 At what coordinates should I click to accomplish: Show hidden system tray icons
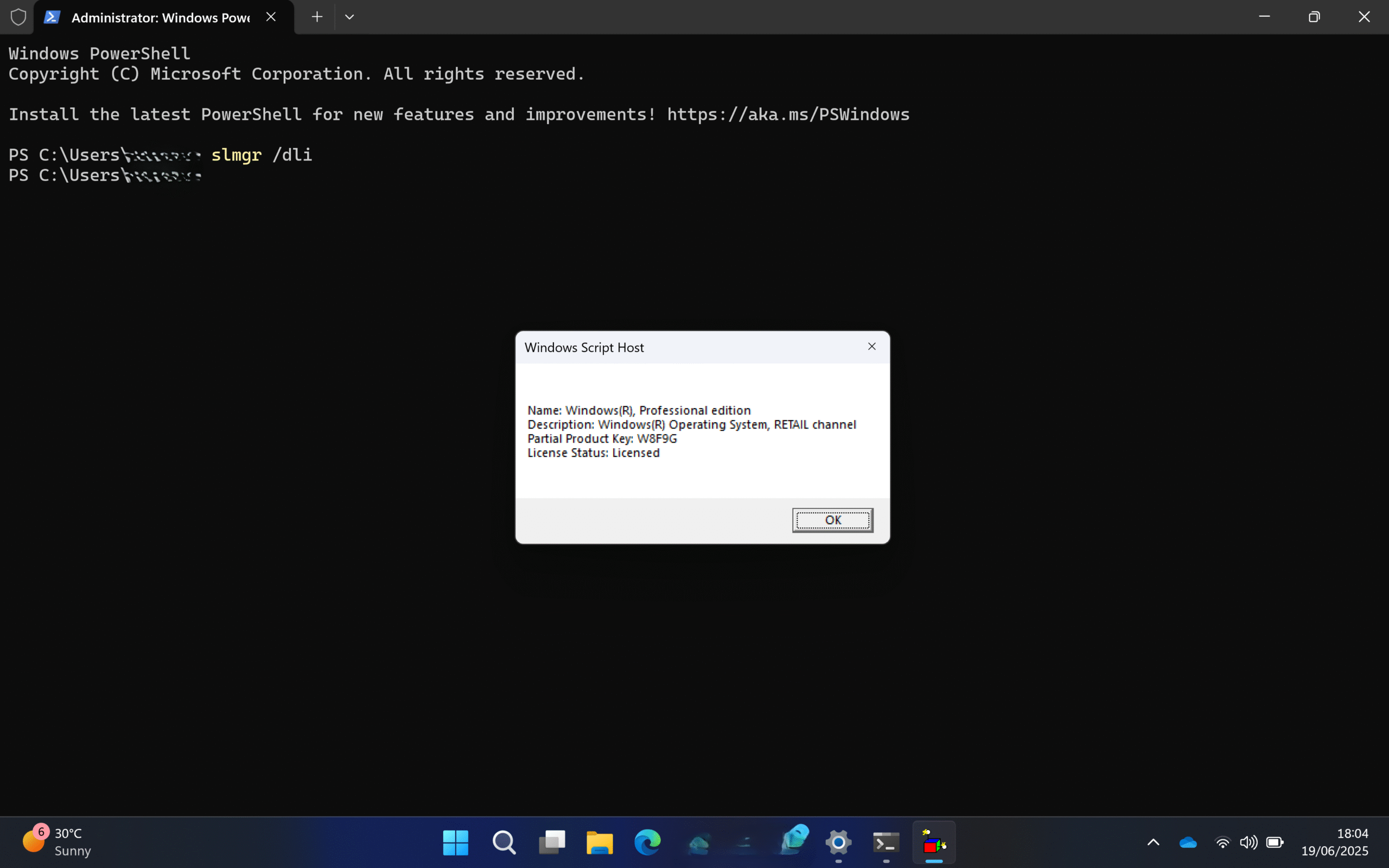[x=1153, y=842]
